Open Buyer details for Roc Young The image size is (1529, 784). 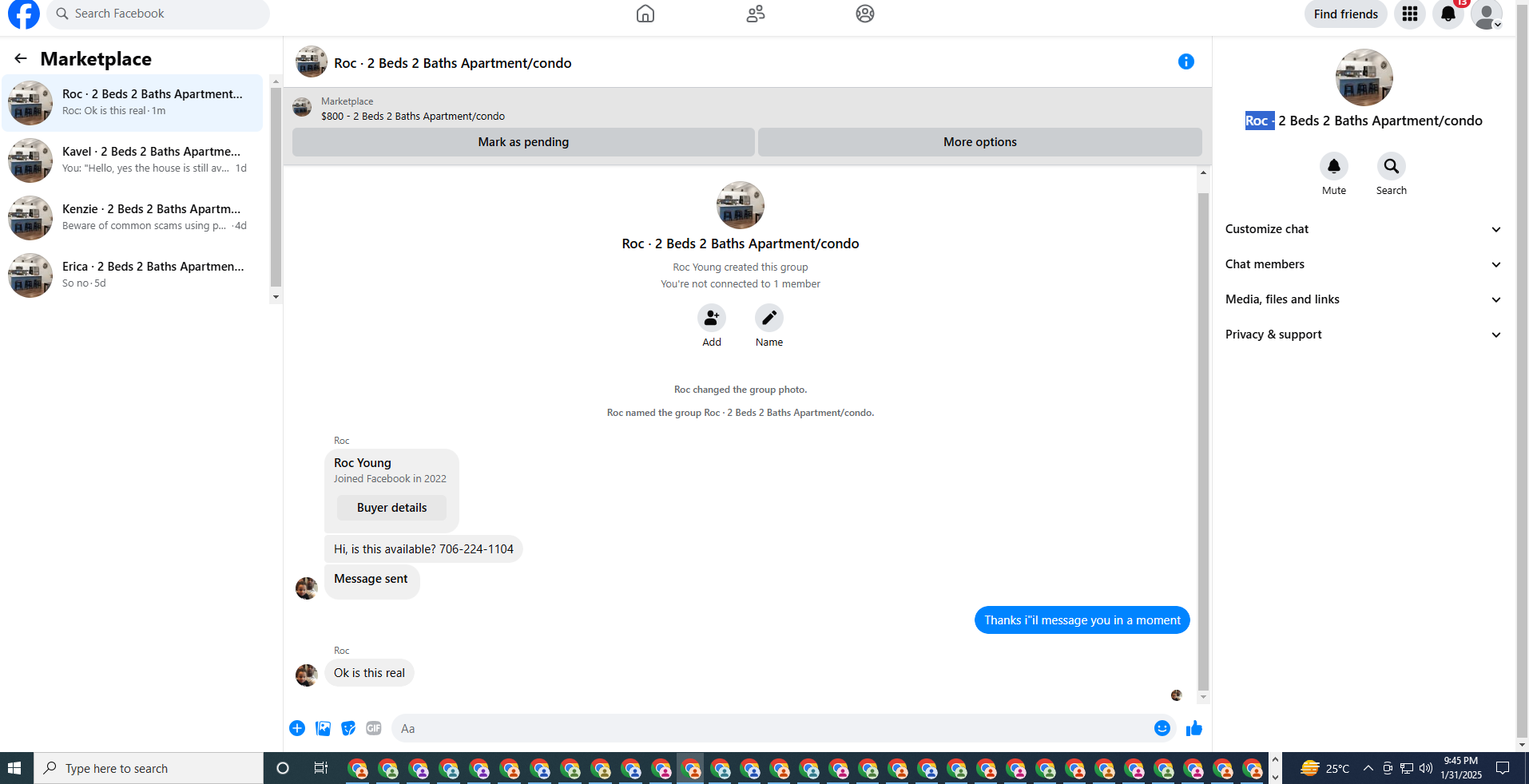391,508
